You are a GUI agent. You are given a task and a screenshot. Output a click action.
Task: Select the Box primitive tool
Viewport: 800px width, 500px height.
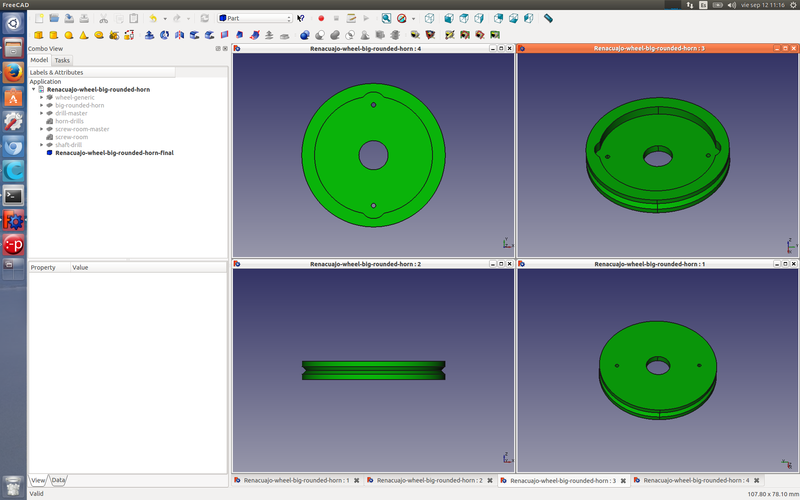click(39, 35)
